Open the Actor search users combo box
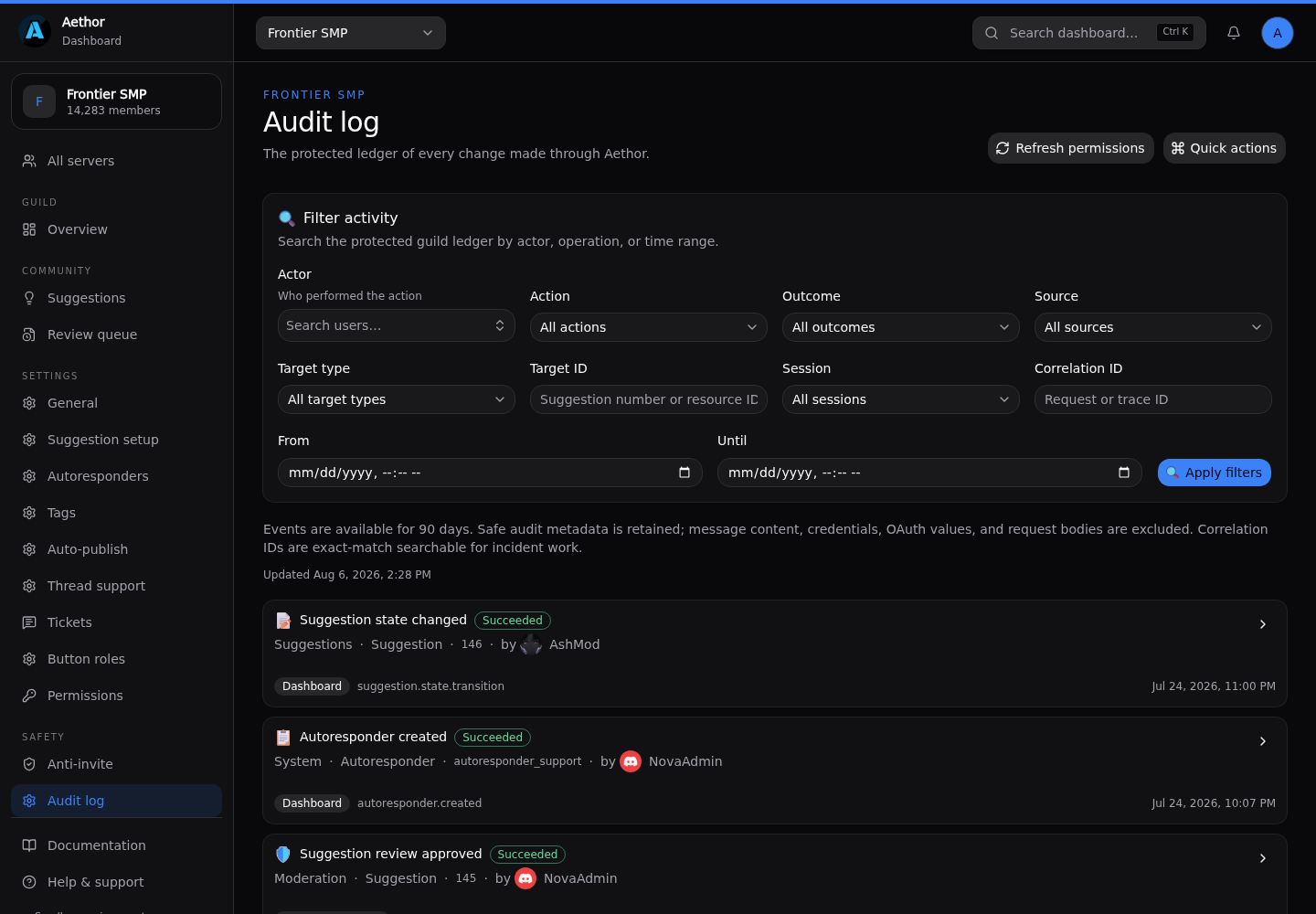The image size is (1316, 914). point(397,325)
